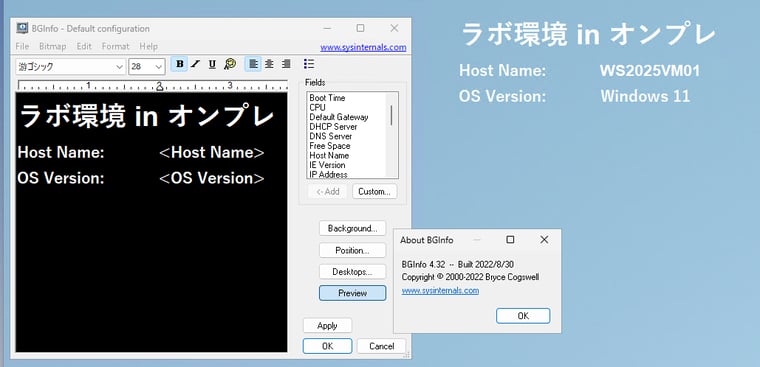Maximize the BGInfo main window
The width and height of the screenshot is (760, 367).
tap(360, 28)
